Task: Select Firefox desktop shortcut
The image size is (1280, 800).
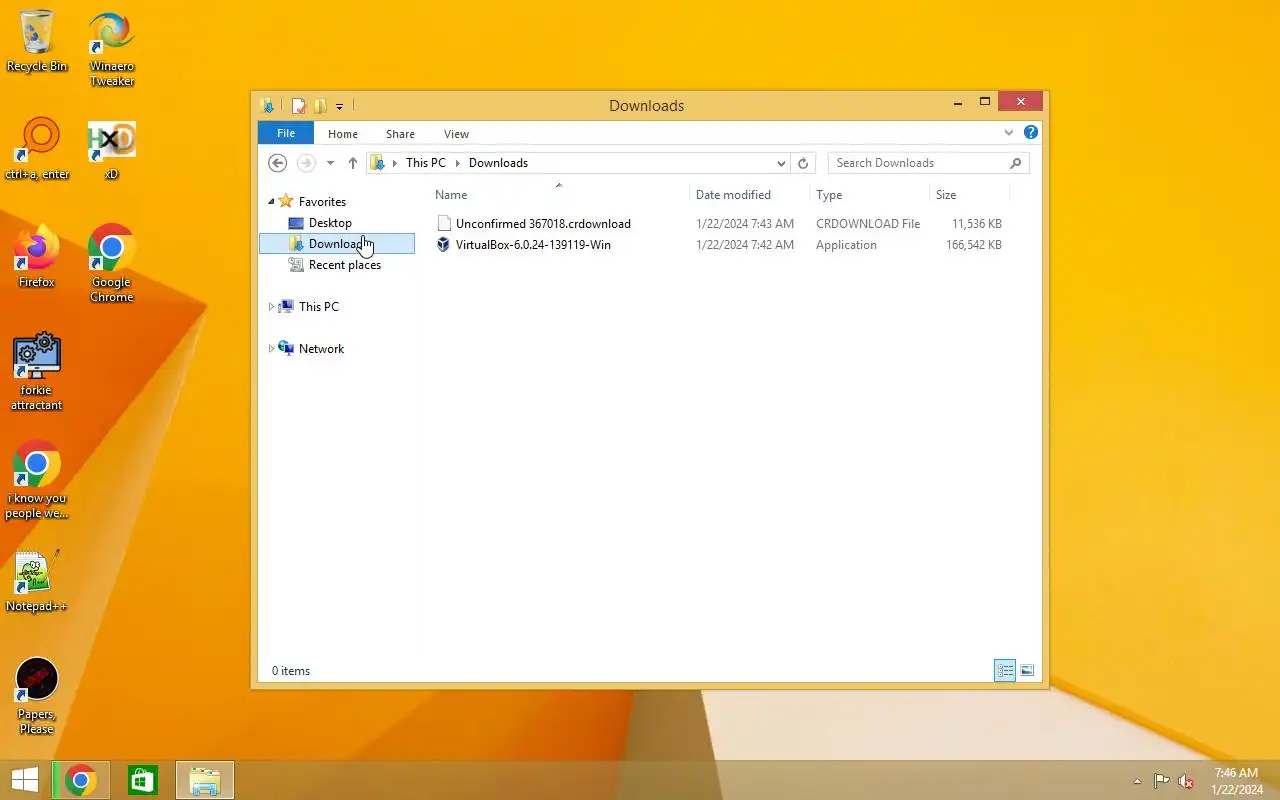Action: point(37,257)
